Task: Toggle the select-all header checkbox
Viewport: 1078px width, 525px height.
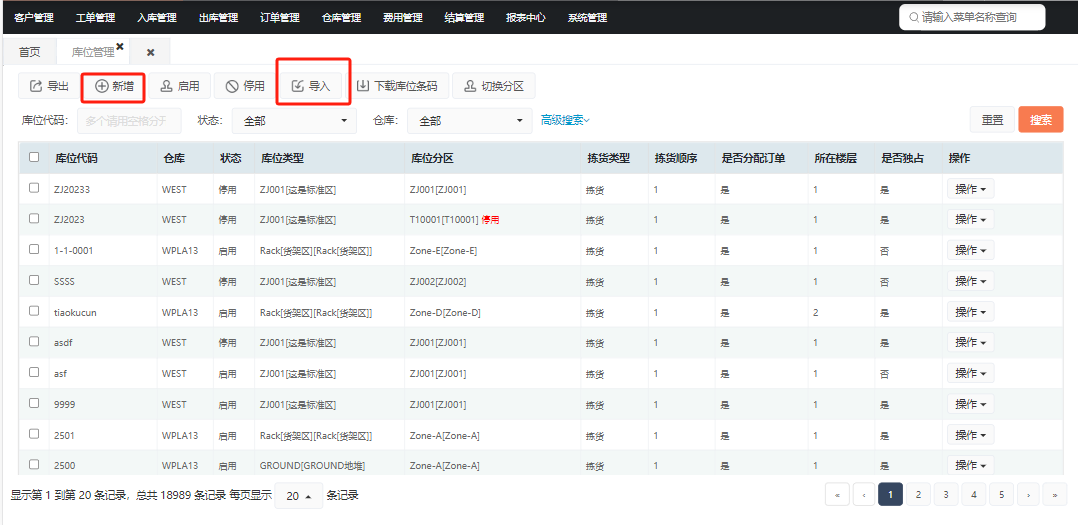Action: point(34,157)
